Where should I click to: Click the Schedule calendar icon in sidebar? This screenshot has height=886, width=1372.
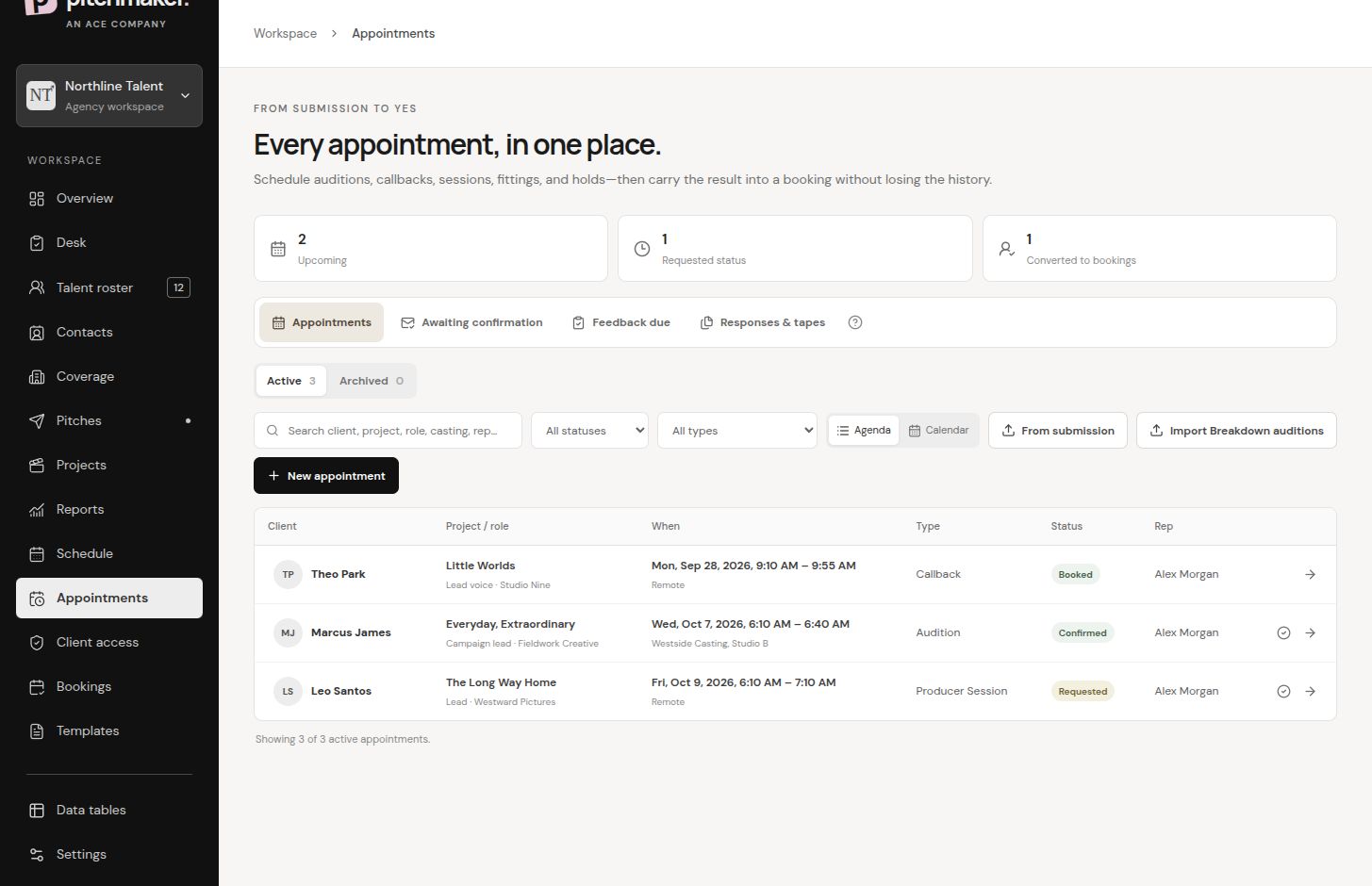click(37, 553)
